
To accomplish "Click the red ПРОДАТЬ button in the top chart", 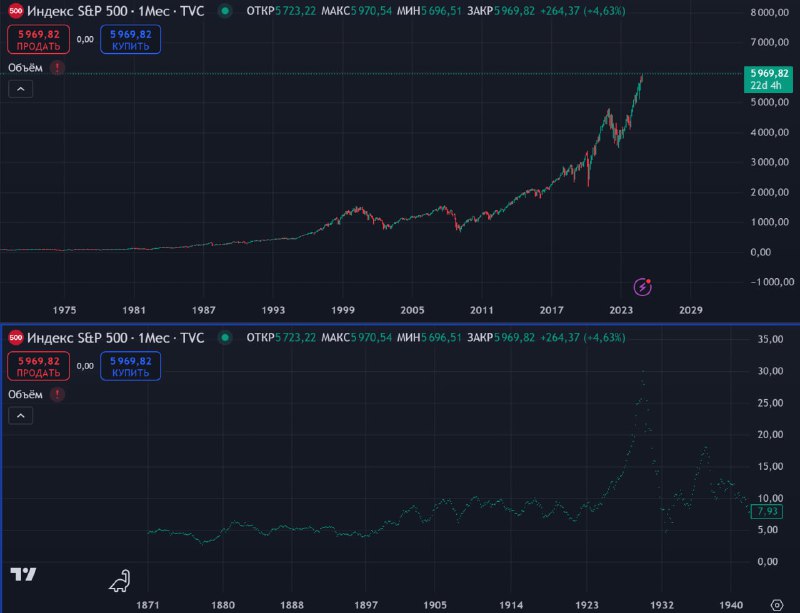I will click(x=38, y=40).
